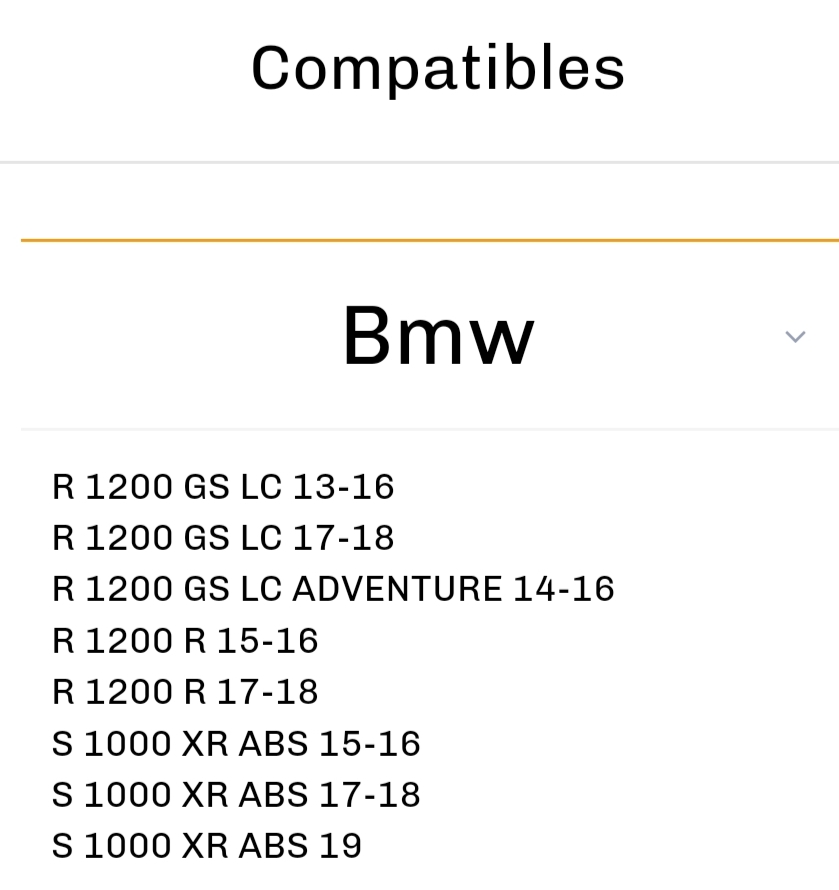This screenshot has width=839, height=890.
Task: Click year 19 in last list row
Action: coord(340,845)
